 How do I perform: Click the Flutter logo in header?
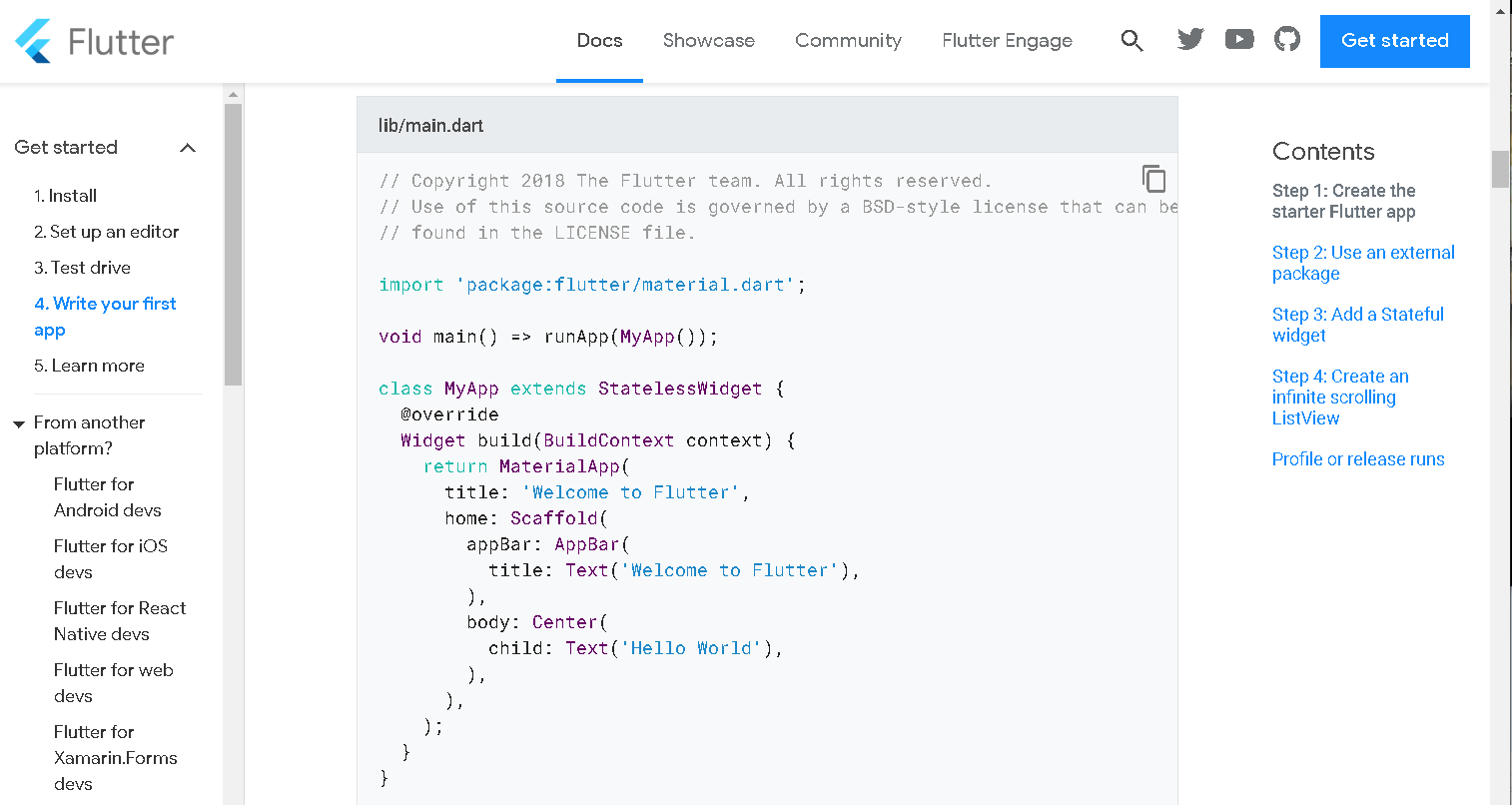point(94,41)
